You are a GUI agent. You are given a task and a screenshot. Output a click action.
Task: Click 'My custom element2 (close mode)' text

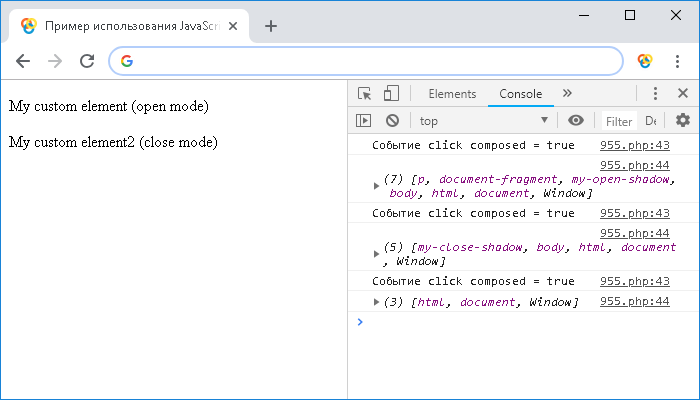pos(113,142)
